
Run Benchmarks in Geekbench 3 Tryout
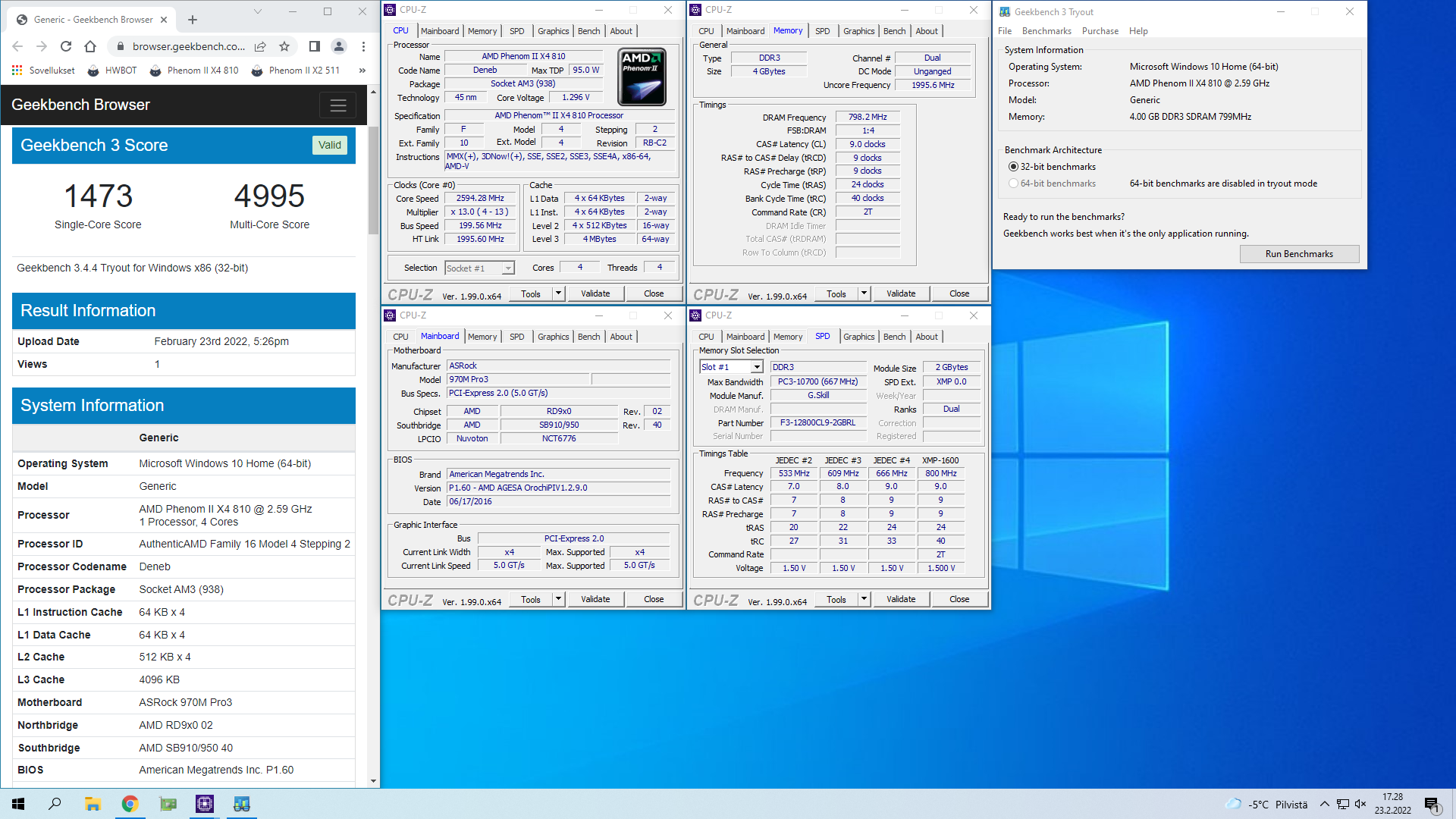pos(1299,254)
